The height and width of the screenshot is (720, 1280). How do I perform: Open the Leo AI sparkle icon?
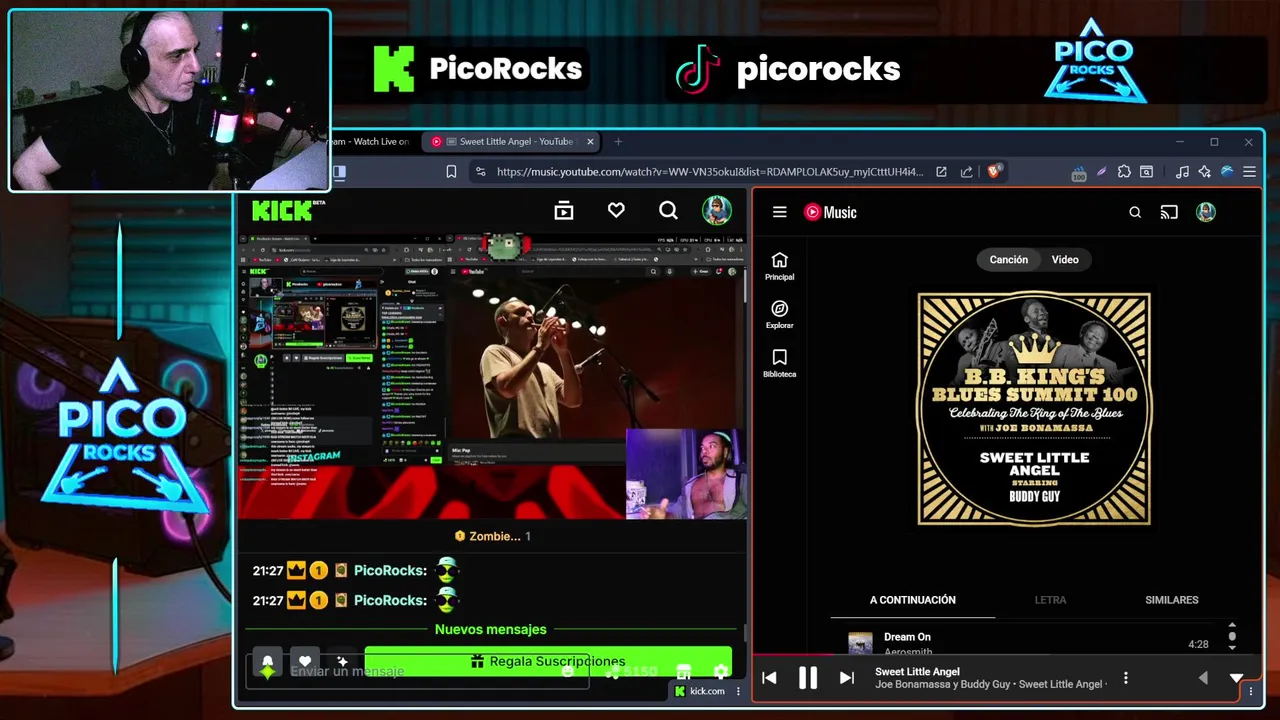pos(1204,172)
